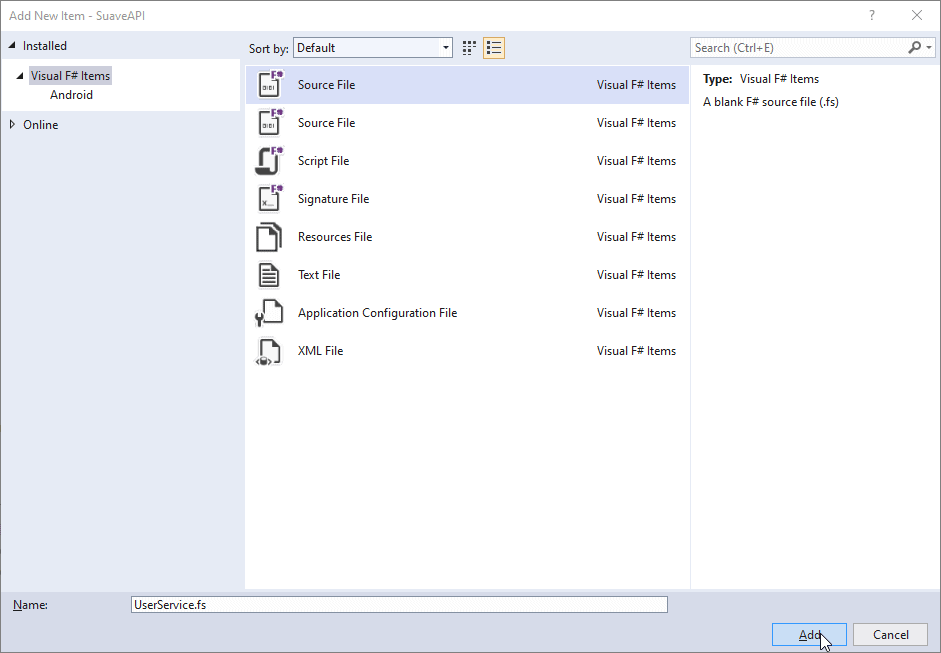Click the 'A blank F# source file (.fs)' description

pyautogui.click(x=771, y=101)
